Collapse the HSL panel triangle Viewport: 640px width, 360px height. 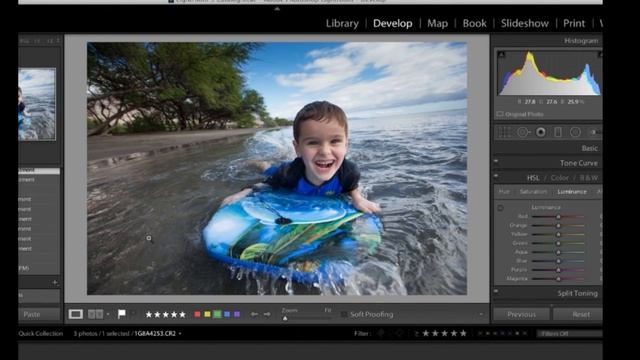pos(496,176)
